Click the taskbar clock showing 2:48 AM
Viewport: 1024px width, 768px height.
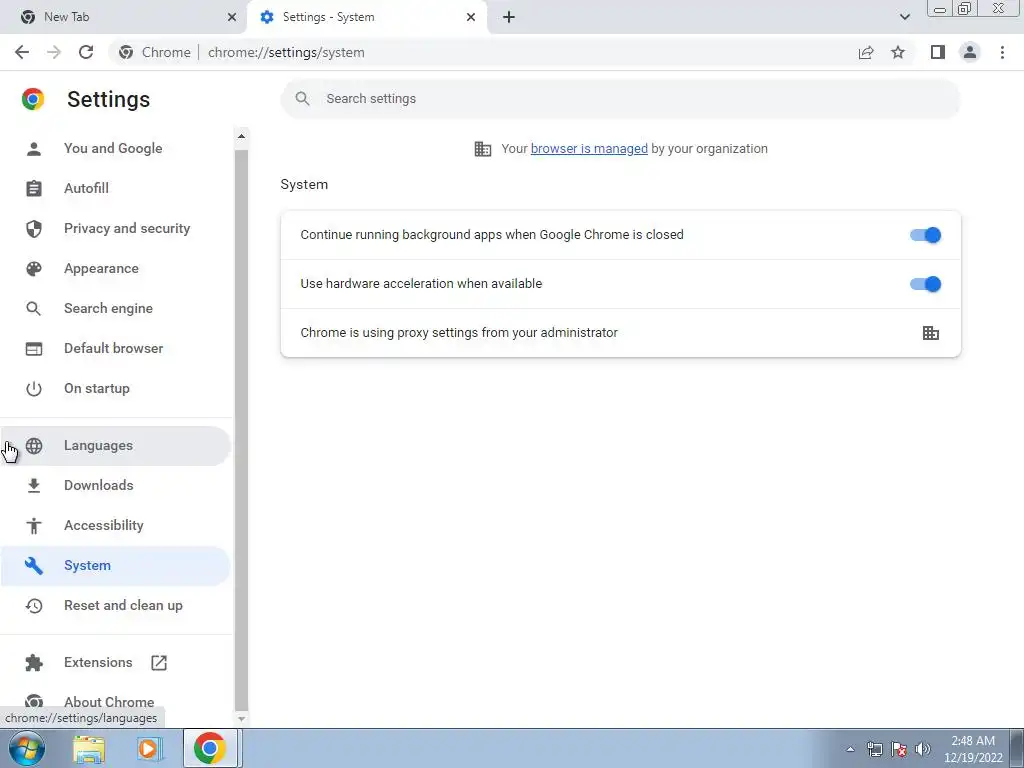(x=973, y=749)
